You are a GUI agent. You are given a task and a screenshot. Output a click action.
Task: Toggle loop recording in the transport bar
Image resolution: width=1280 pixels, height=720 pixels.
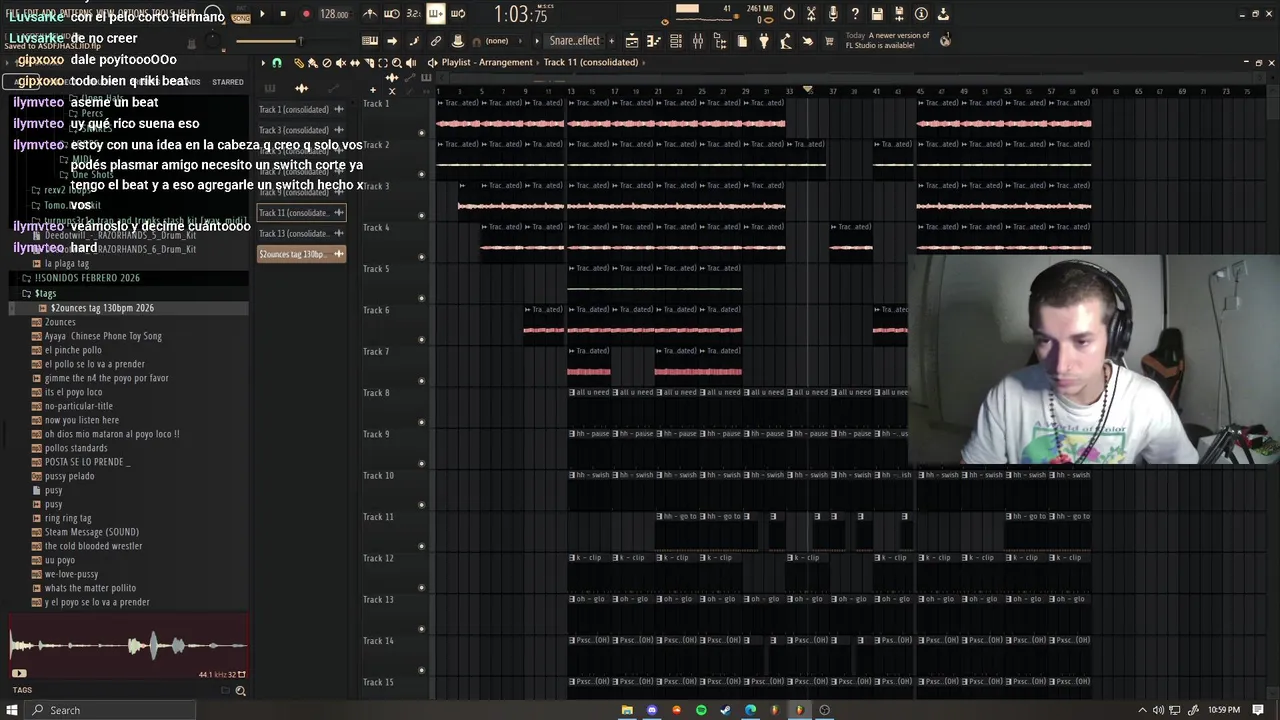pos(458,14)
